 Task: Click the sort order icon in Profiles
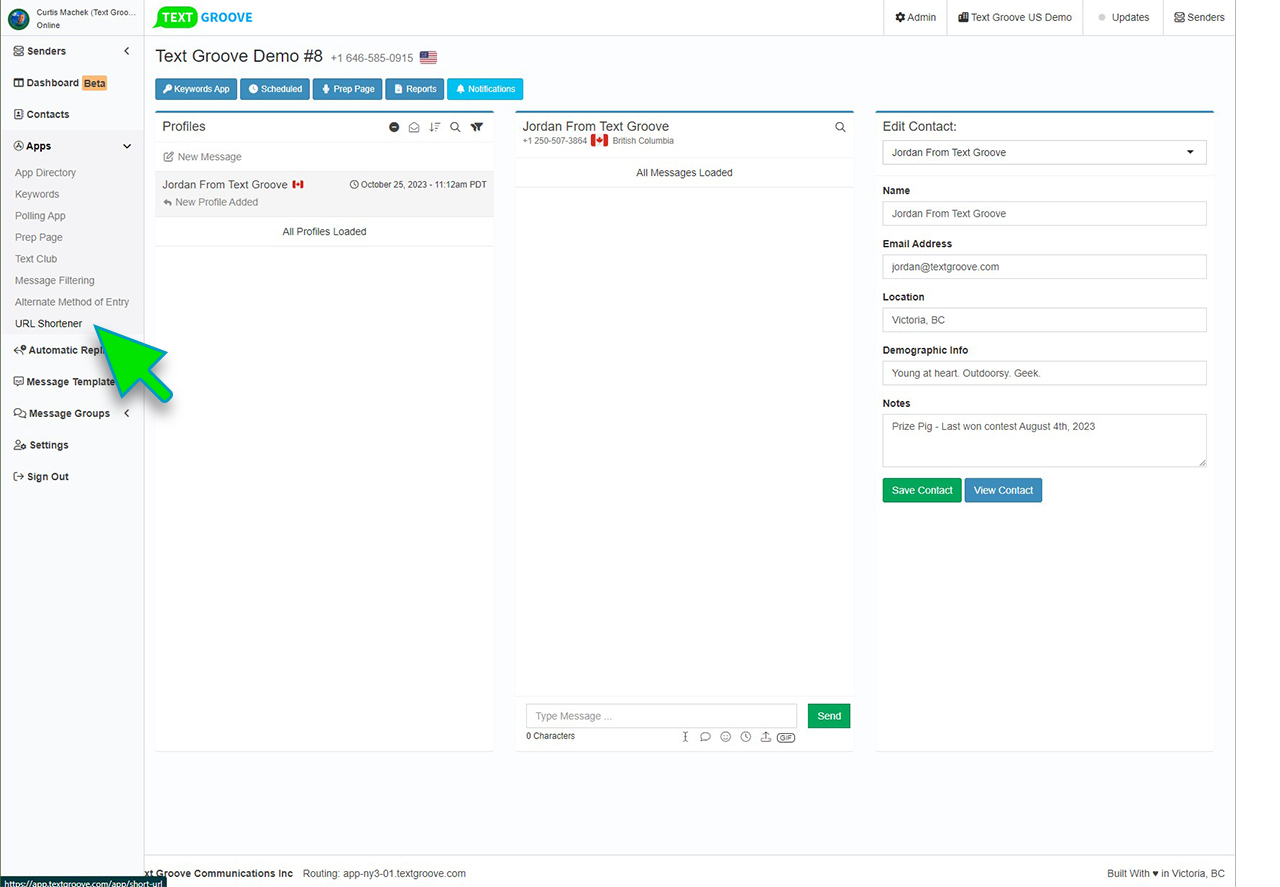point(434,127)
